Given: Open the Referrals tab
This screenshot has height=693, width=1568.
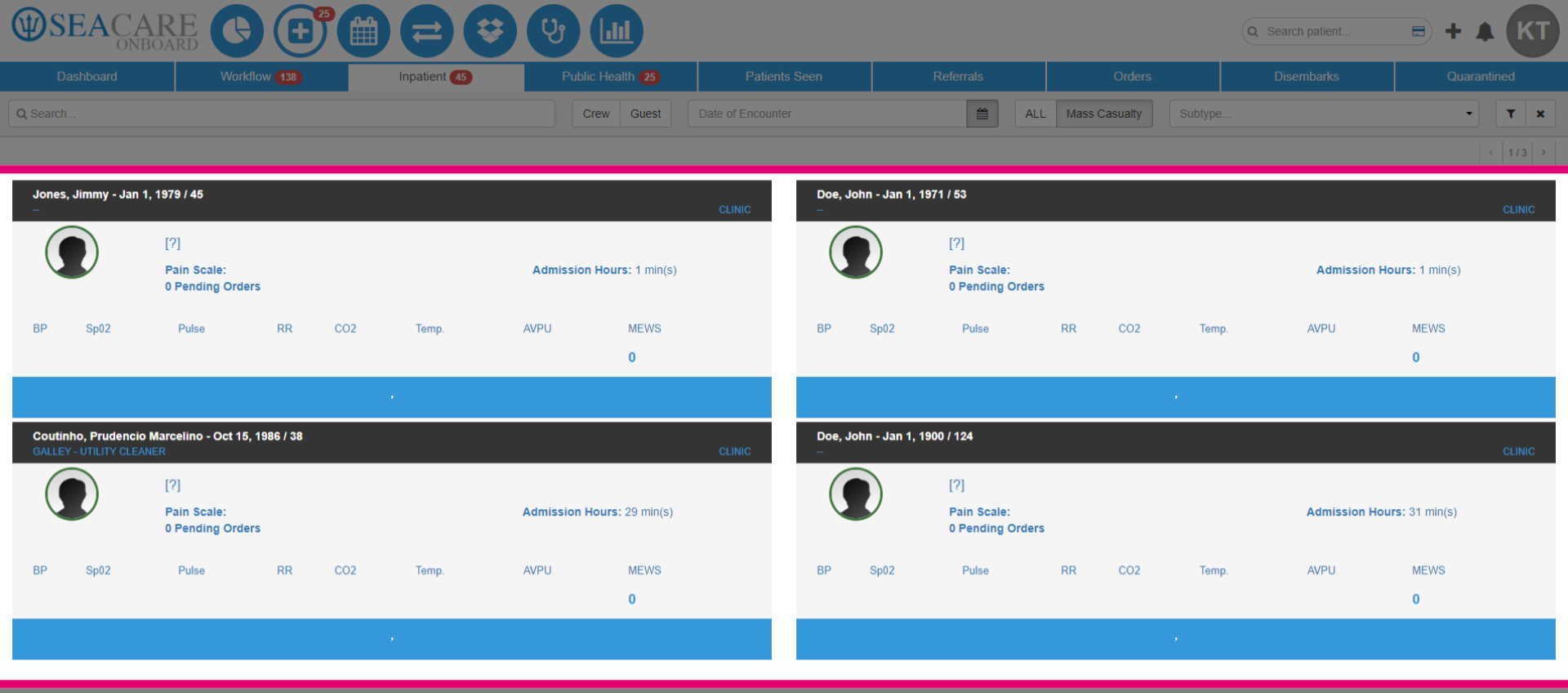Looking at the screenshot, I should pos(959,76).
